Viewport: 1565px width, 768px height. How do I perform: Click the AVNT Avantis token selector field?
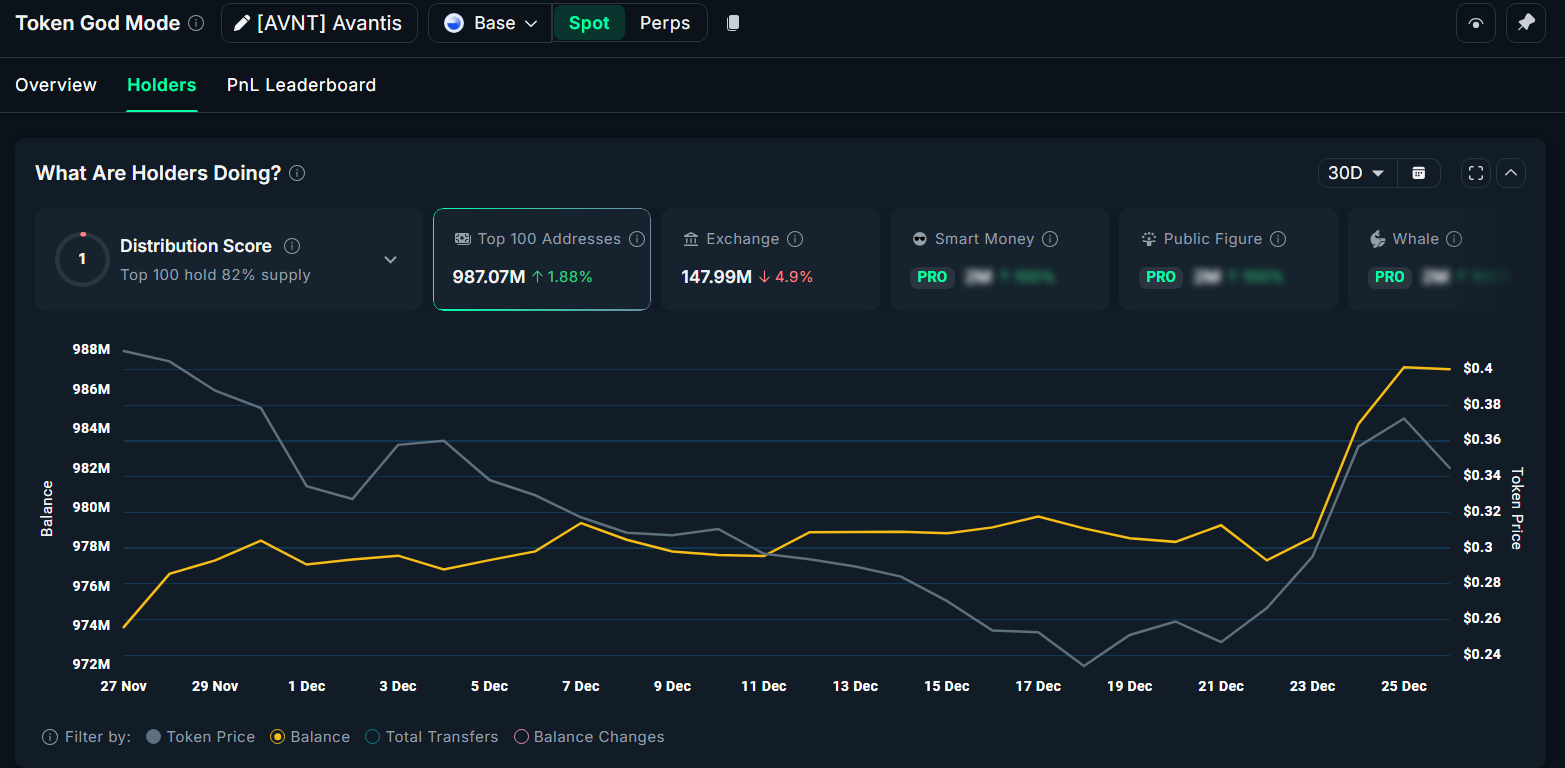pos(319,22)
